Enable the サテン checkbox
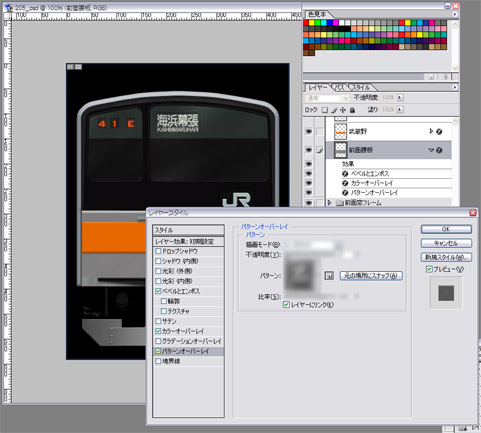481x433 pixels. click(158, 321)
